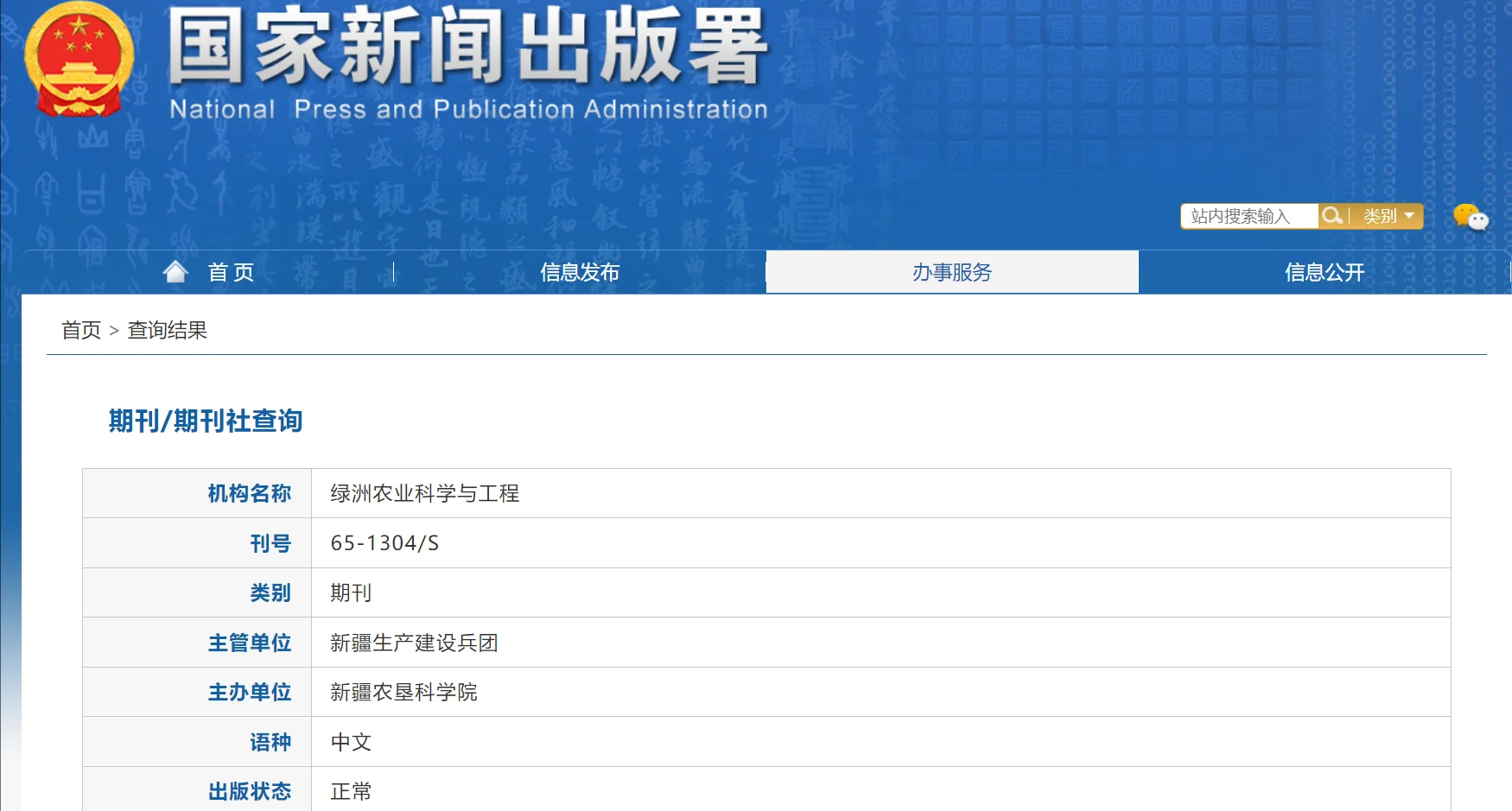Image resolution: width=1512 pixels, height=811 pixels.
Task: Click the 机构名称 label cell
Action: tap(197, 493)
